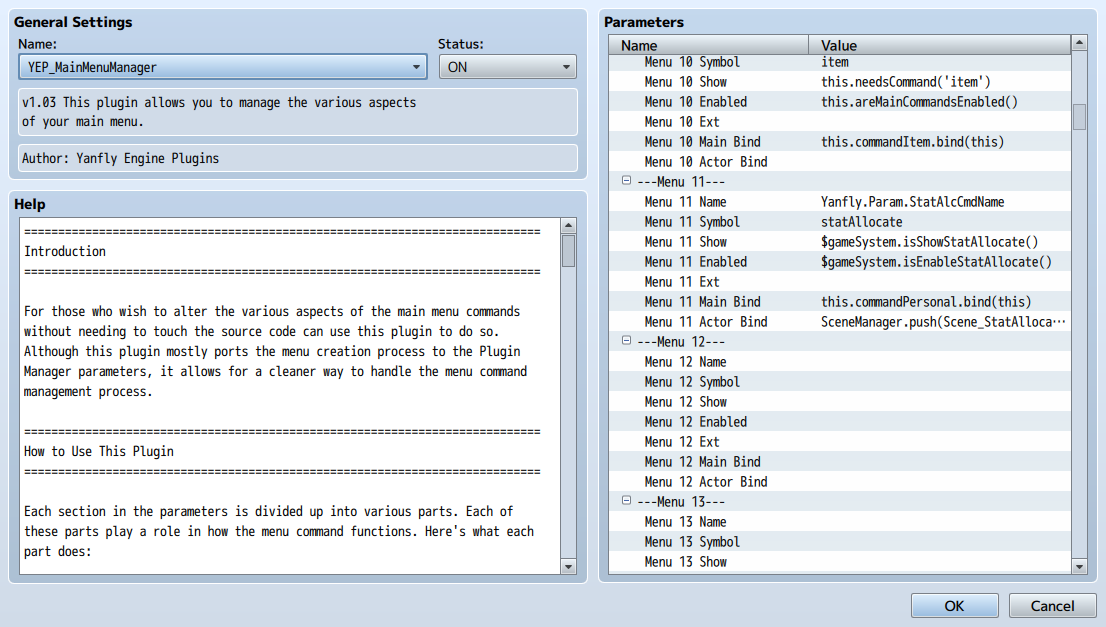Image resolution: width=1106 pixels, height=627 pixels.
Task: Select the Menu 12 Ext row
Action: 839,442
